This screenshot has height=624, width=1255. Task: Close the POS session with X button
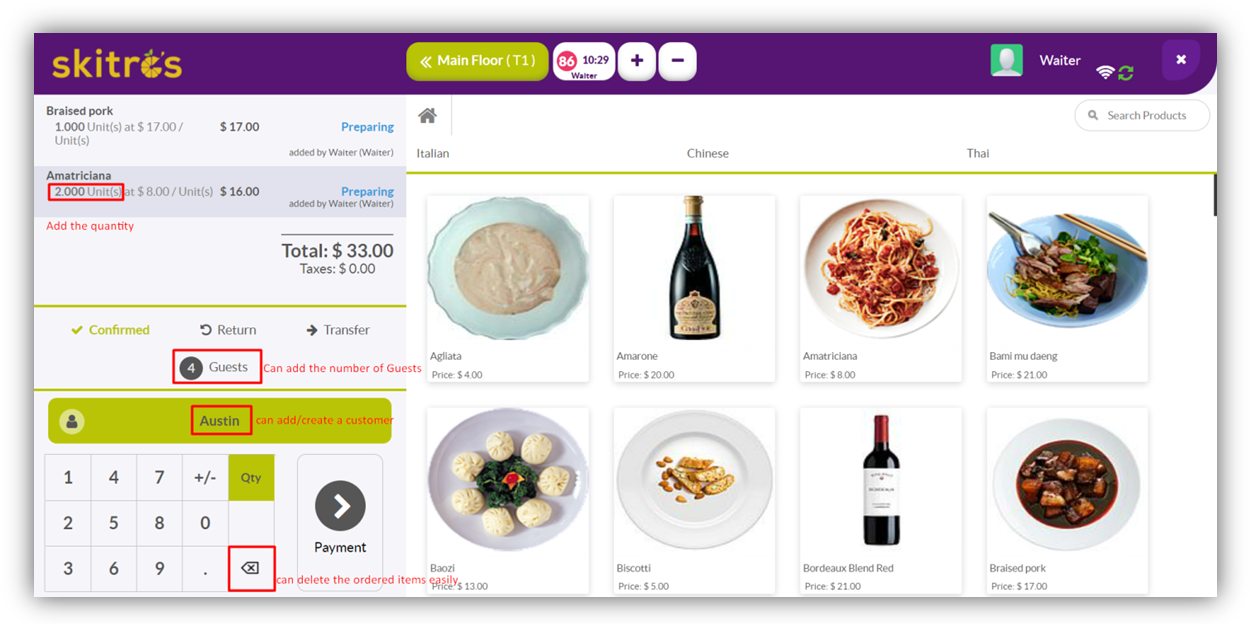pyautogui.click(x=1180, y=60)
